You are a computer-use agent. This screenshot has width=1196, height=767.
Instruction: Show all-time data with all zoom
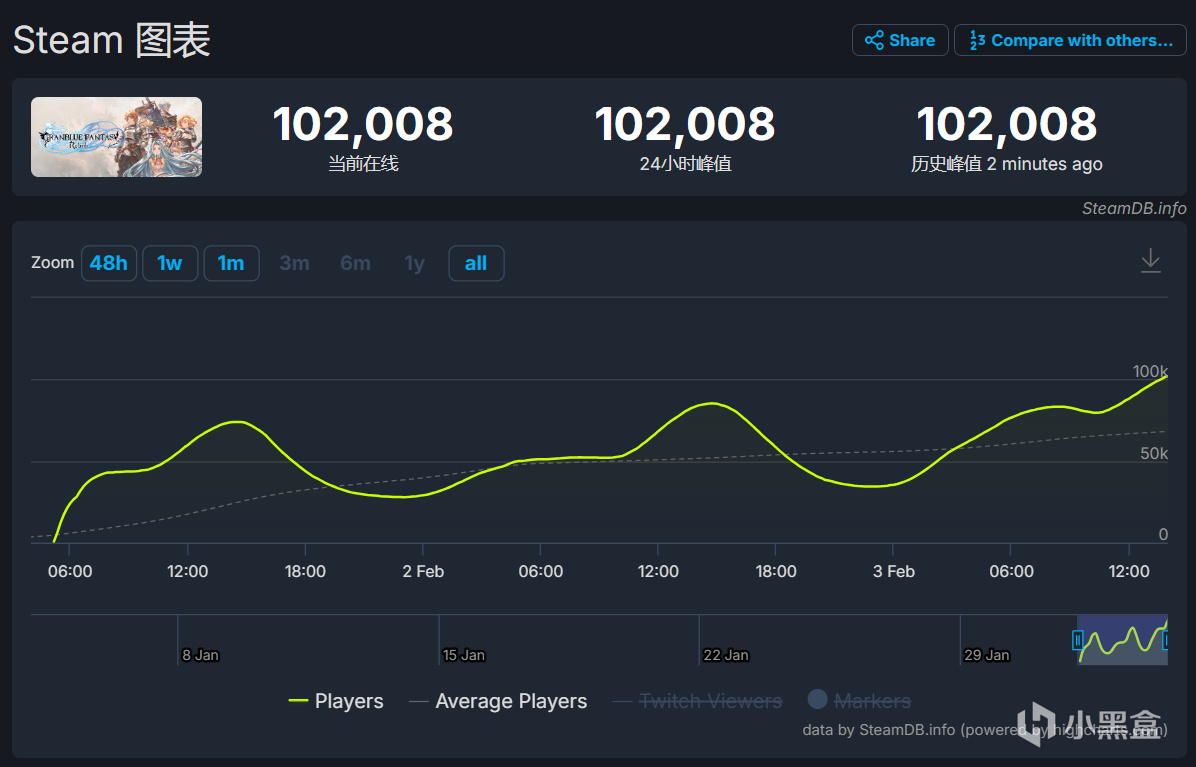(476, 263)
